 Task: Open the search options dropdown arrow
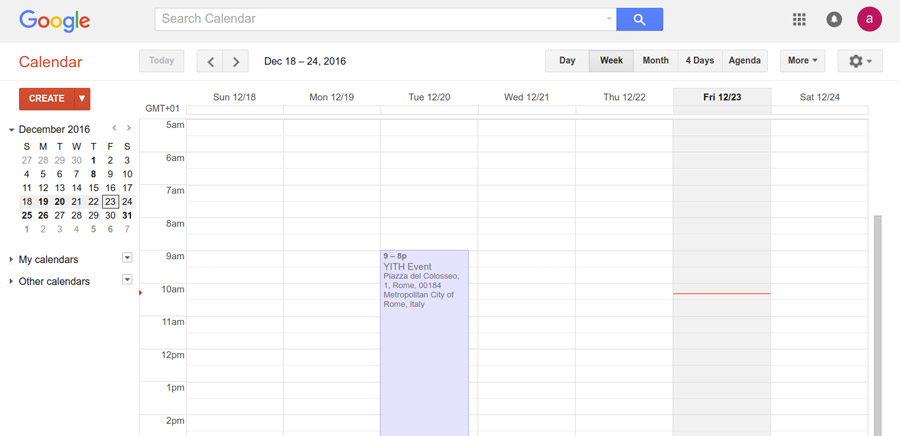tap(609, 19)
